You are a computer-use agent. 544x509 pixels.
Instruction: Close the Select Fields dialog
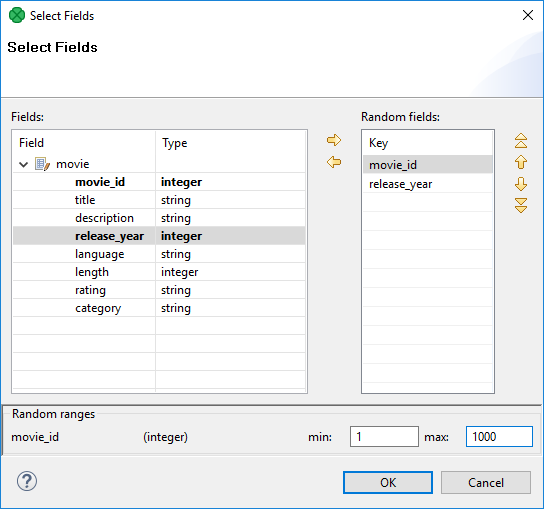point(528,15)
